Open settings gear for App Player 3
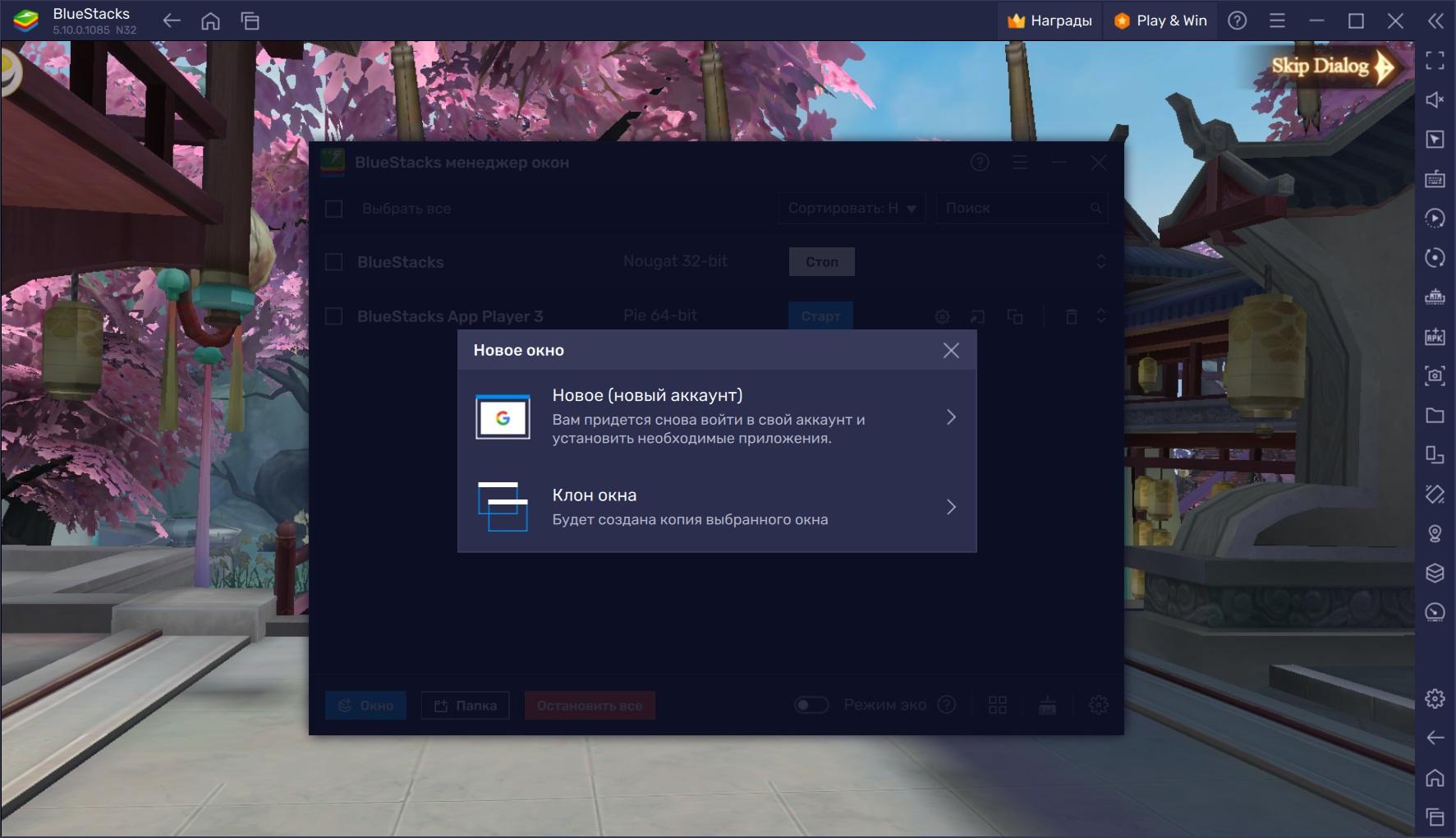Viewport: 1456px width, 838px height. (943, 316)
